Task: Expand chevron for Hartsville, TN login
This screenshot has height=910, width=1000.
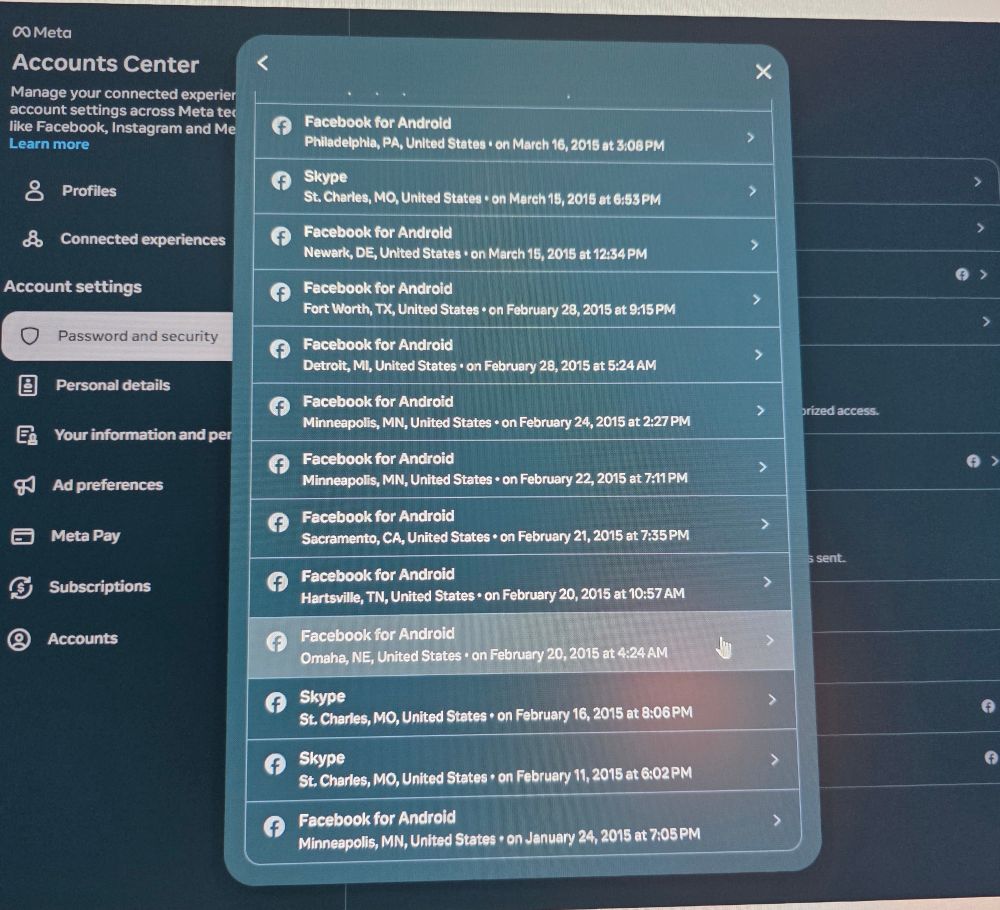Action: pos(767,582)
